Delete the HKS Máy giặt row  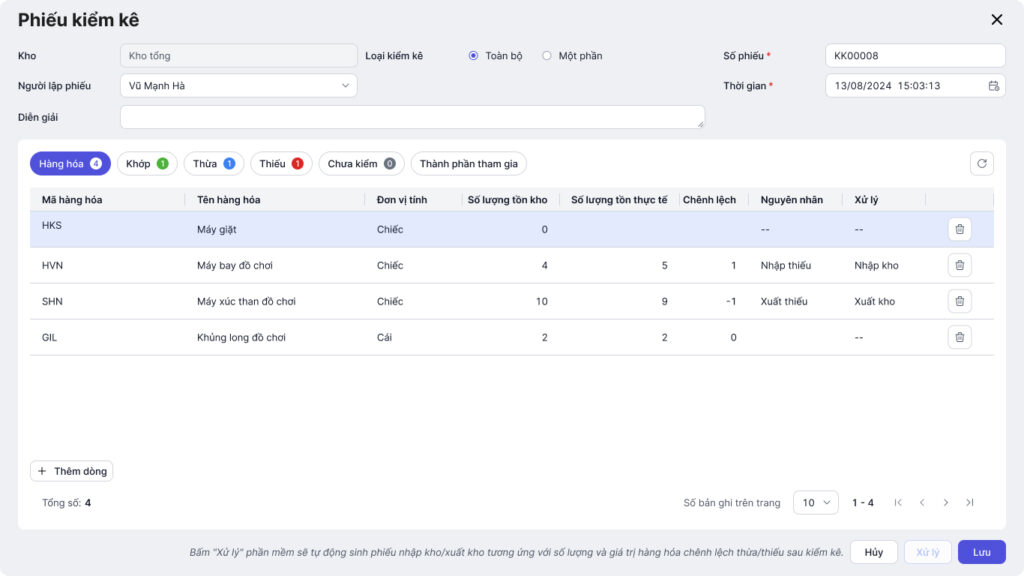pos(959,229)
